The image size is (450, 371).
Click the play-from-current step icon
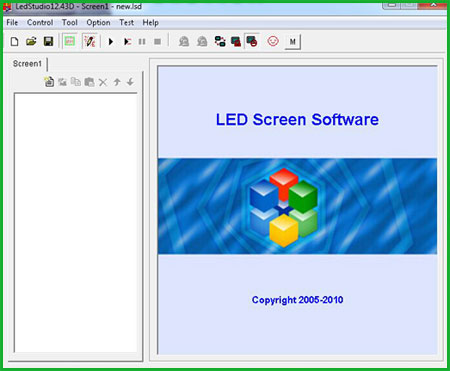pyautogui.click(x=127, y=42)
